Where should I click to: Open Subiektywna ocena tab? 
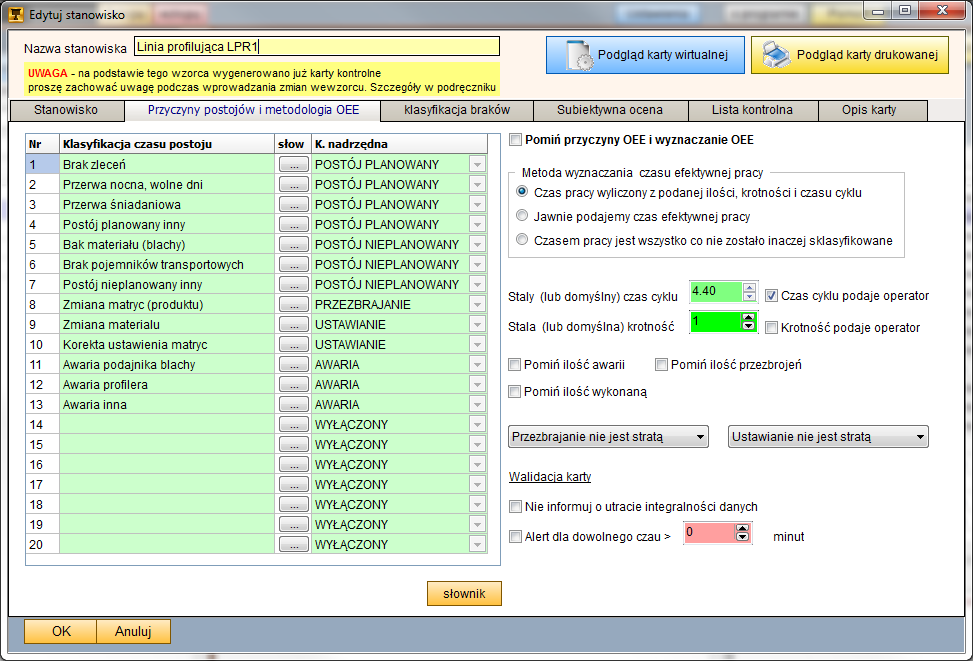pyautogui.click(x=609, y=110)
